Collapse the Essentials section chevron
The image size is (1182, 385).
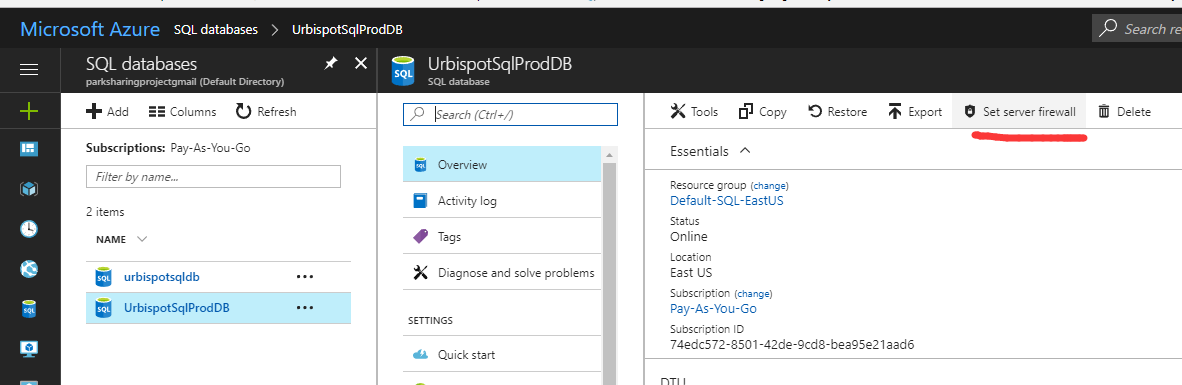pos(745,151)
